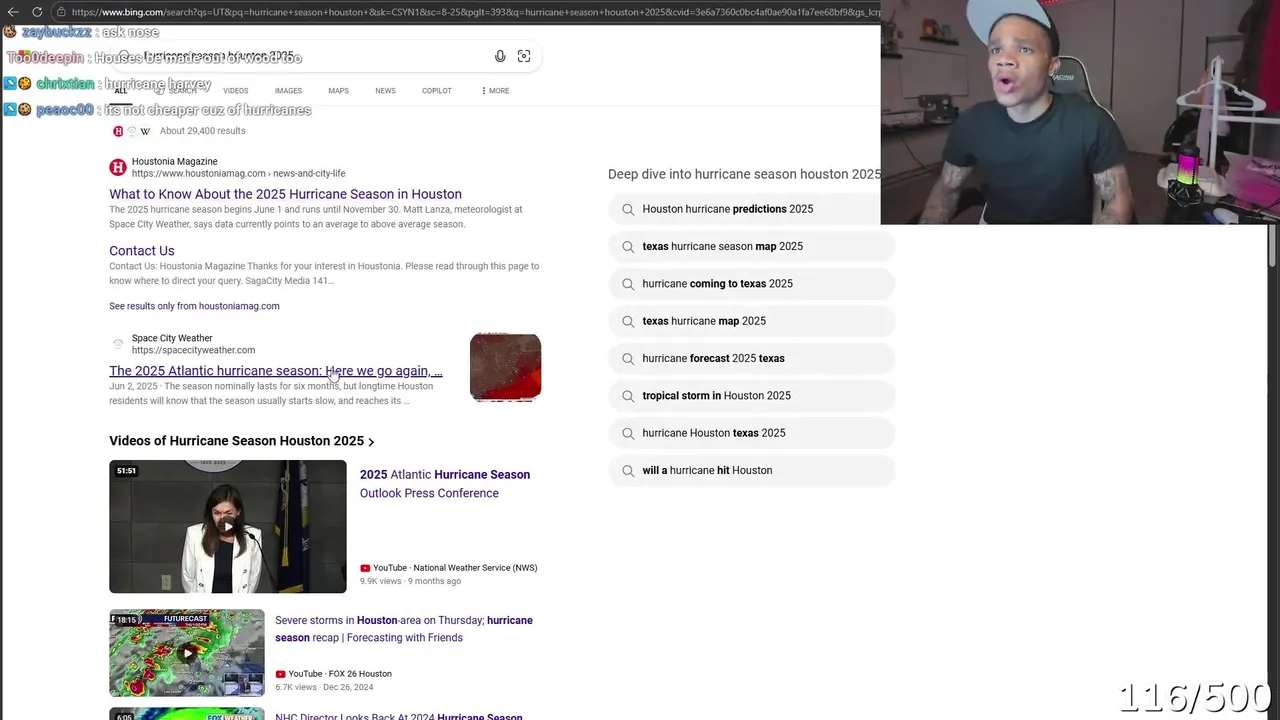Click 'tropical storm in Houston 2025' suggestion
1280x720 pixels.
(x=750, y=396)
